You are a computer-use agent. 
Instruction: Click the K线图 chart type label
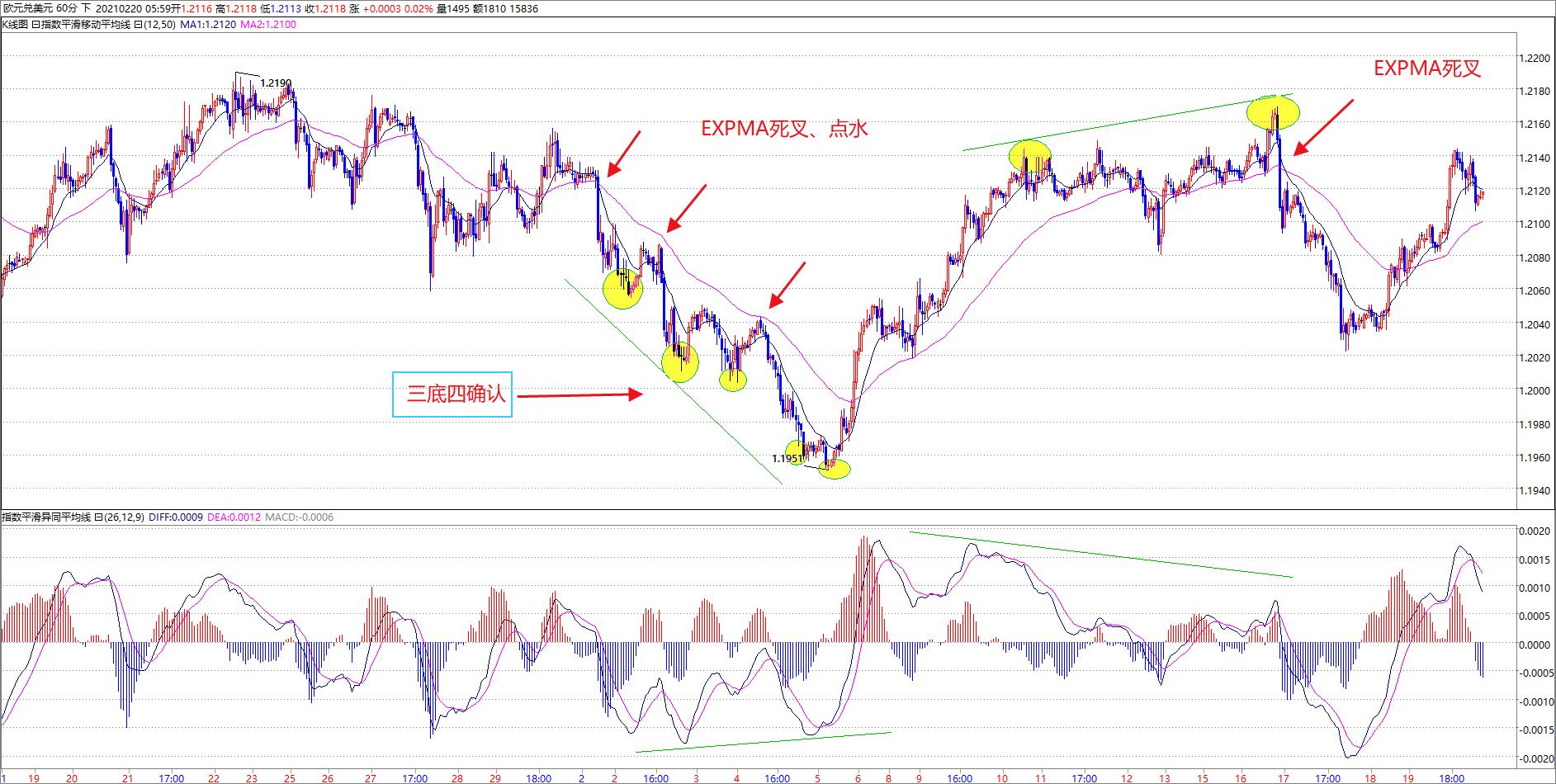click(x=15, y=24)
